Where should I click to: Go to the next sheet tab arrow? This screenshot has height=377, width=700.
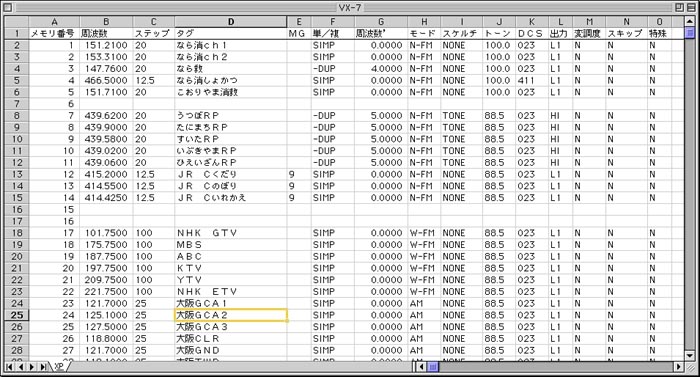click(32, 367)
